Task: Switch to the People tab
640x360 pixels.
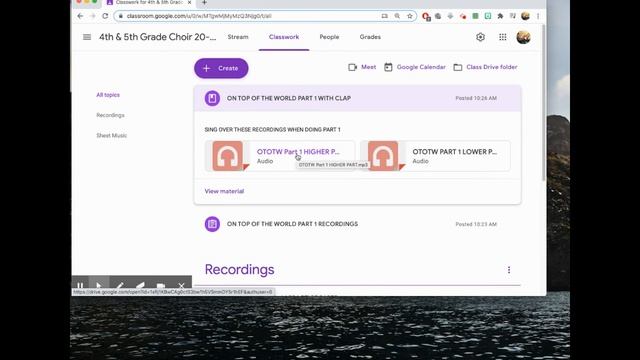Action: click(x=329, y=37)
